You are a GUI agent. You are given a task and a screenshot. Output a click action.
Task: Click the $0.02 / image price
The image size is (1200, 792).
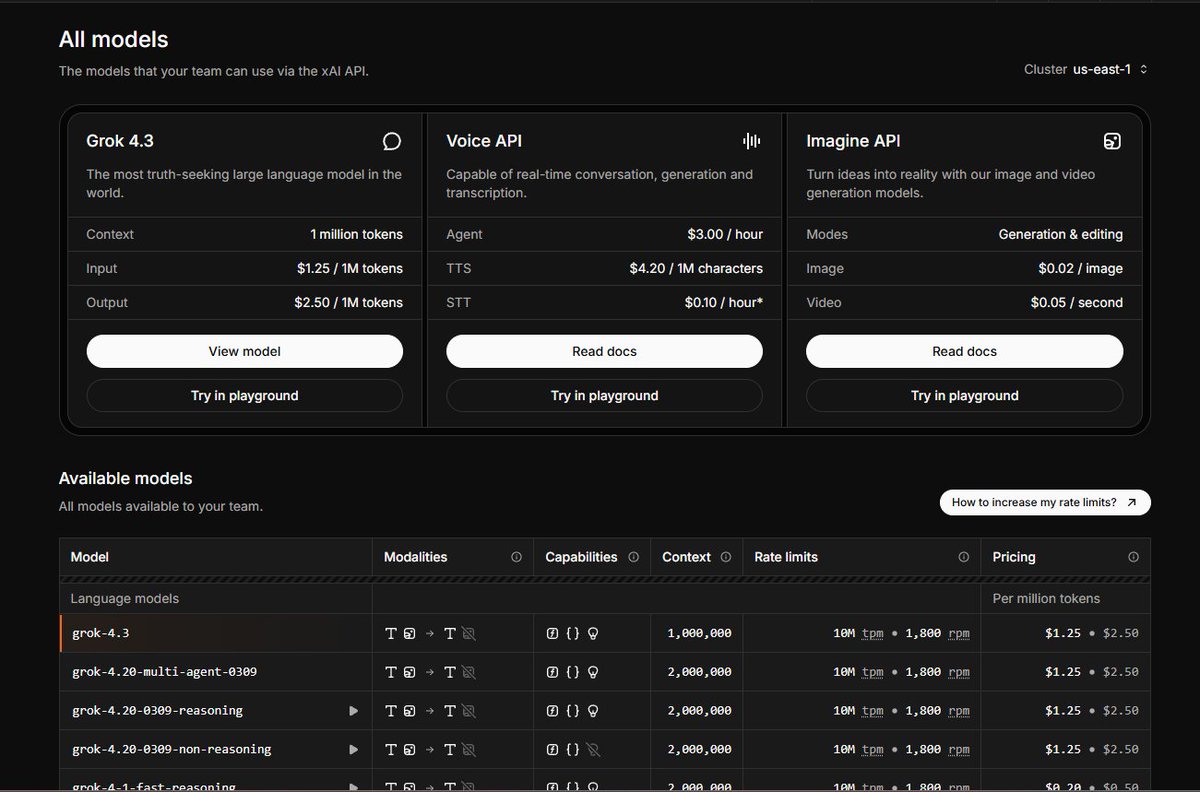(x=1080, y=268)
